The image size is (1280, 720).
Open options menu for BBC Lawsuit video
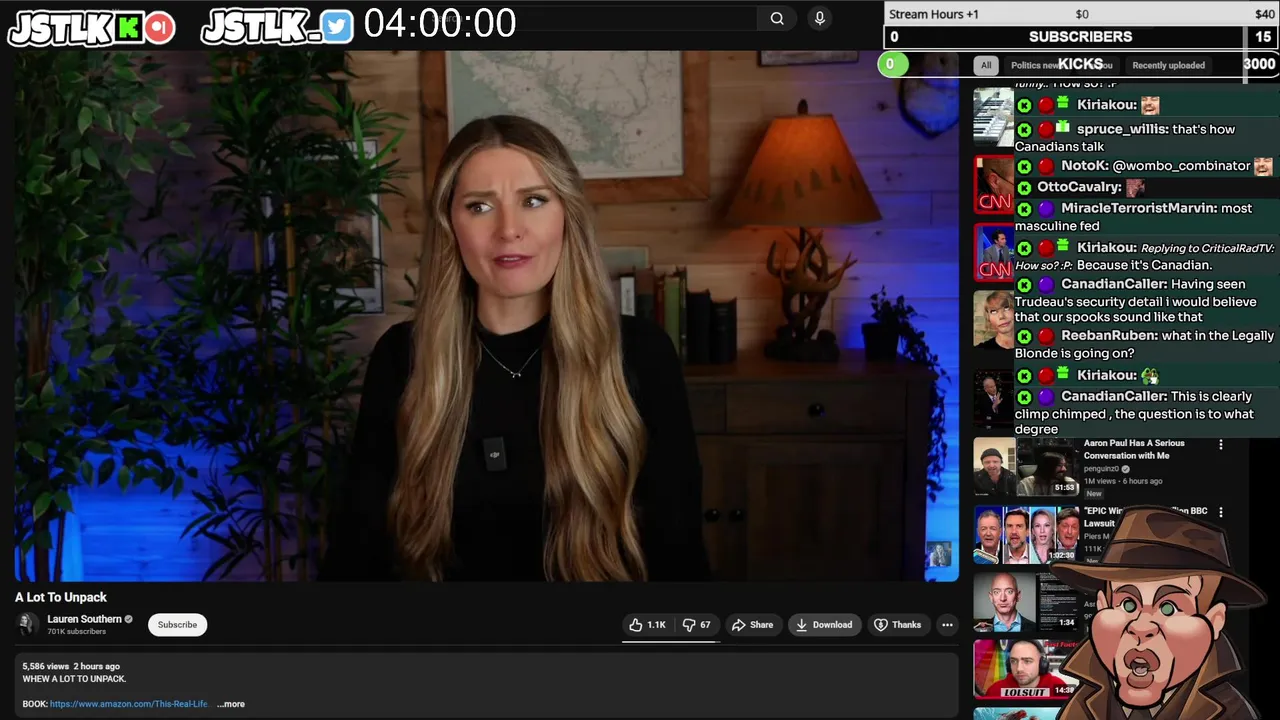click(x=1220, y=512)
